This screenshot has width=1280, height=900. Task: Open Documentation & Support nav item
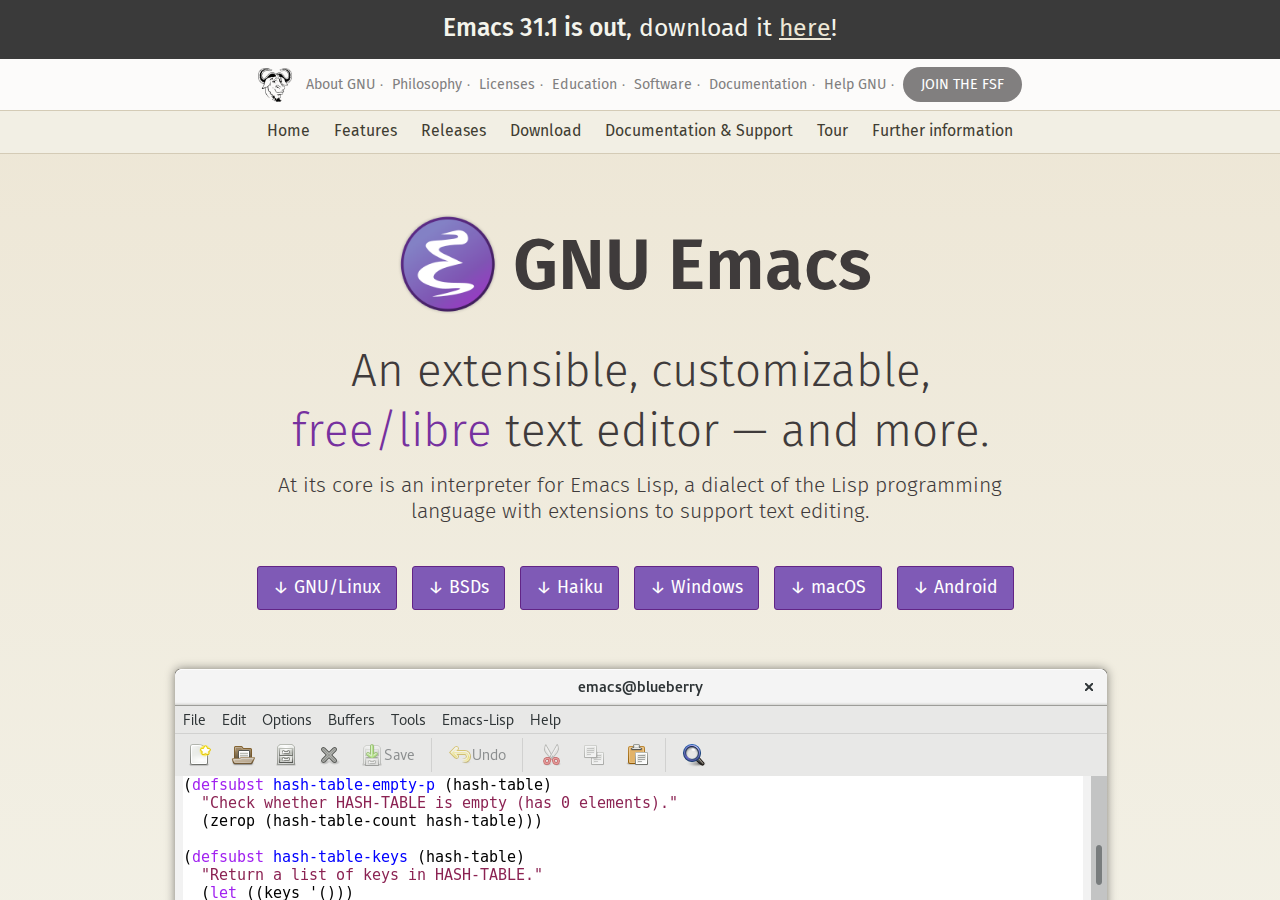click(699, 131)
